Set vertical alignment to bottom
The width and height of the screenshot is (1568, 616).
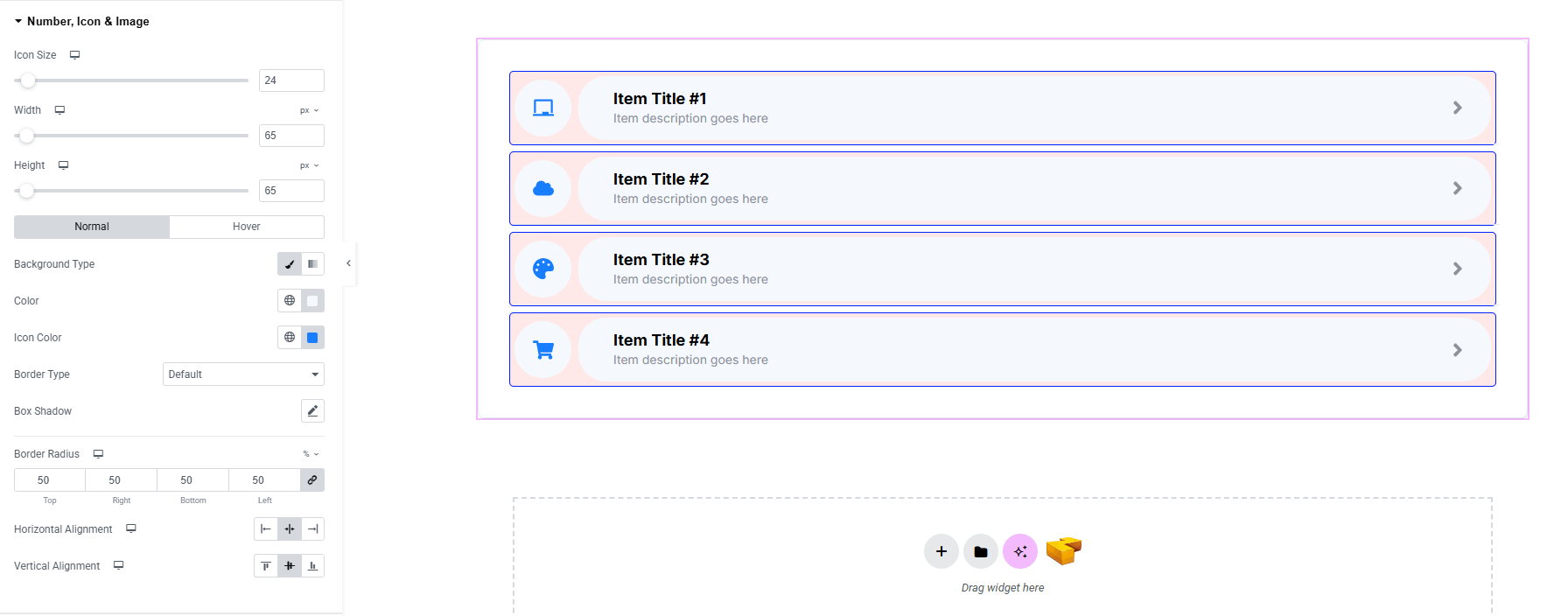(x=312, y=566)
